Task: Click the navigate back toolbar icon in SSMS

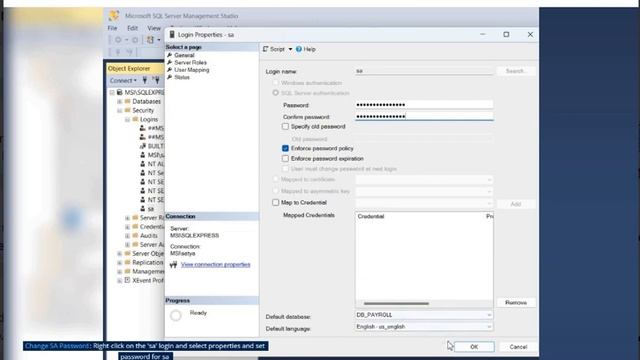Action: point(118,40)
